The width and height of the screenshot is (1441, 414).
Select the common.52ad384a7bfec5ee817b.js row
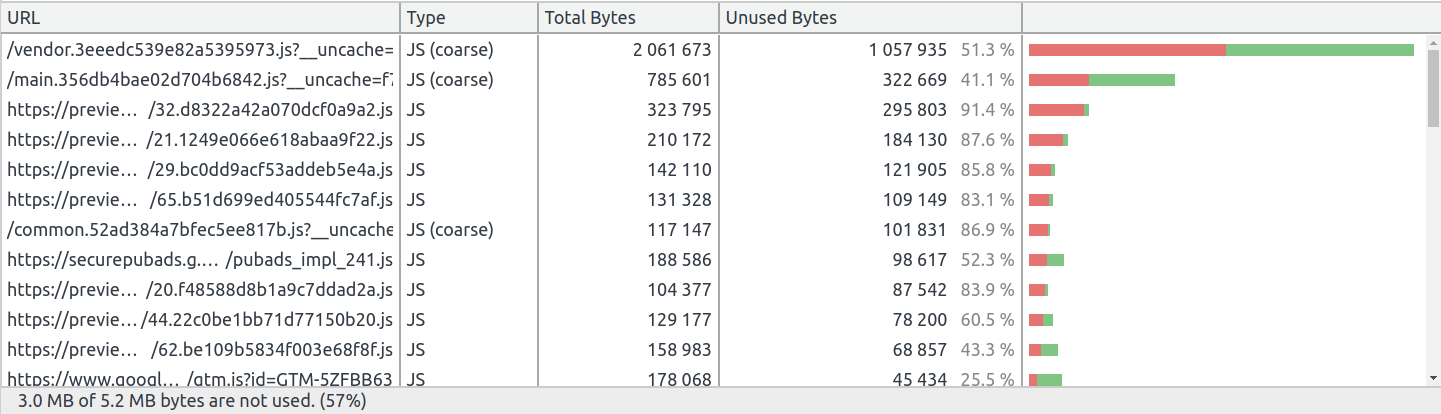[x=713, y=230]
